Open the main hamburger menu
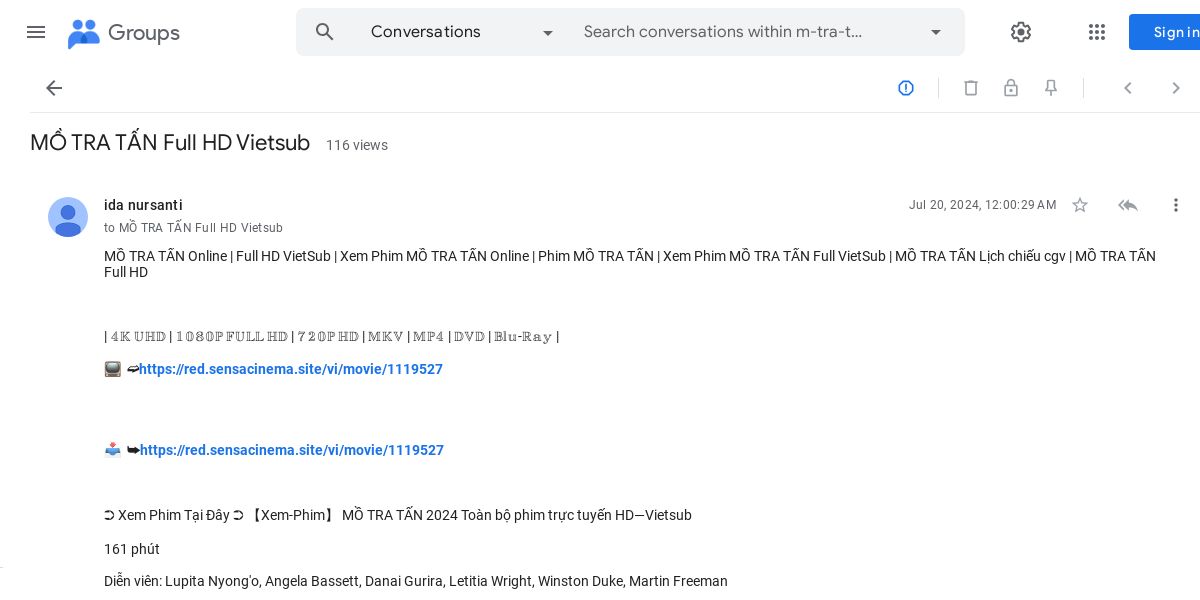This screenshot has width=1200, height=600. pos(36,32)
